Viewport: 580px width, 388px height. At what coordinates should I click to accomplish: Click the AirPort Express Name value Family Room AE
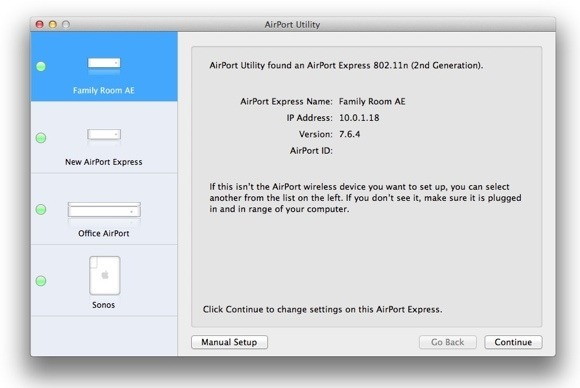(x=372, y=102)
